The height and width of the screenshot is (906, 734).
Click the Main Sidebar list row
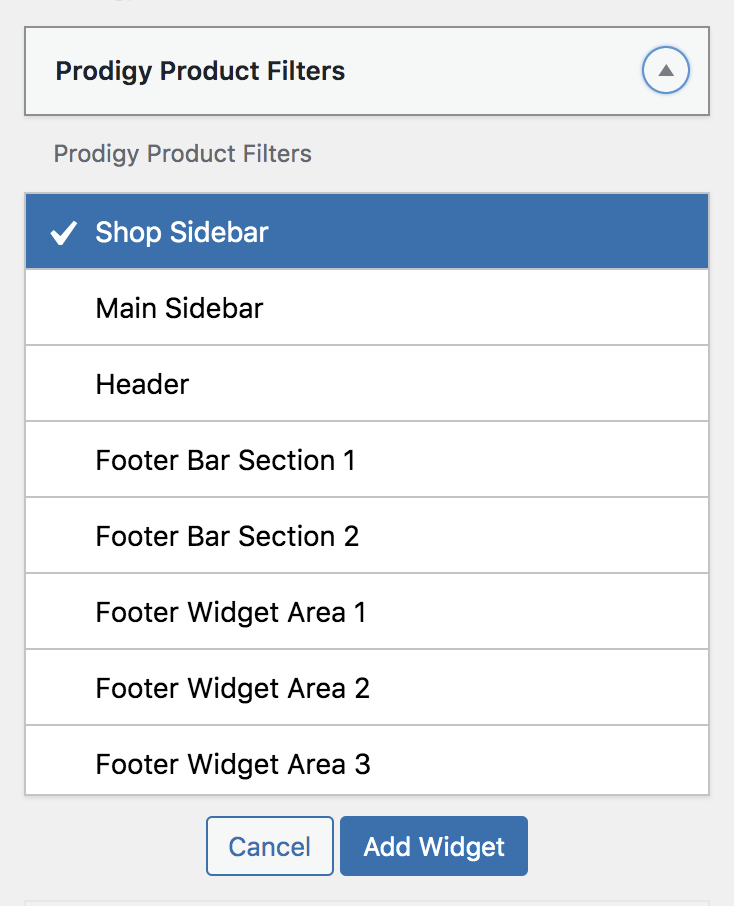[367, 307]
